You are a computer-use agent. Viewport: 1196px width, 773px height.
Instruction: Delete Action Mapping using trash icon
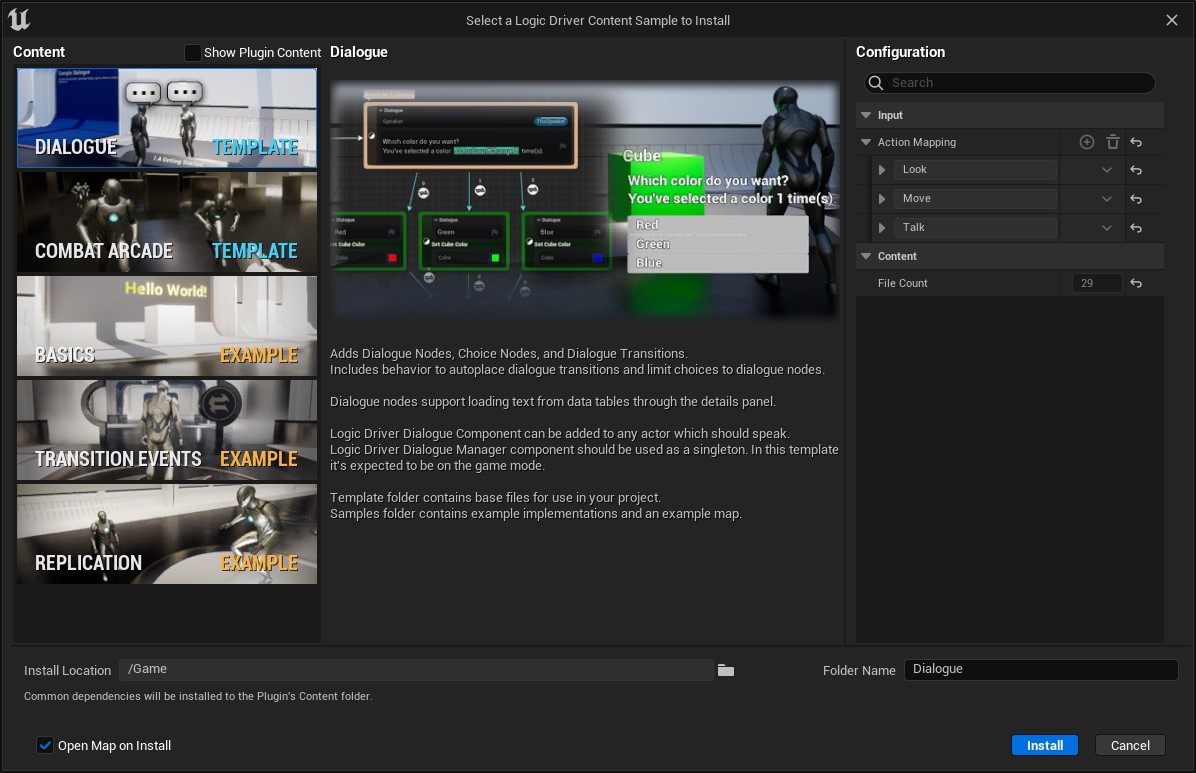[1112, 142]
